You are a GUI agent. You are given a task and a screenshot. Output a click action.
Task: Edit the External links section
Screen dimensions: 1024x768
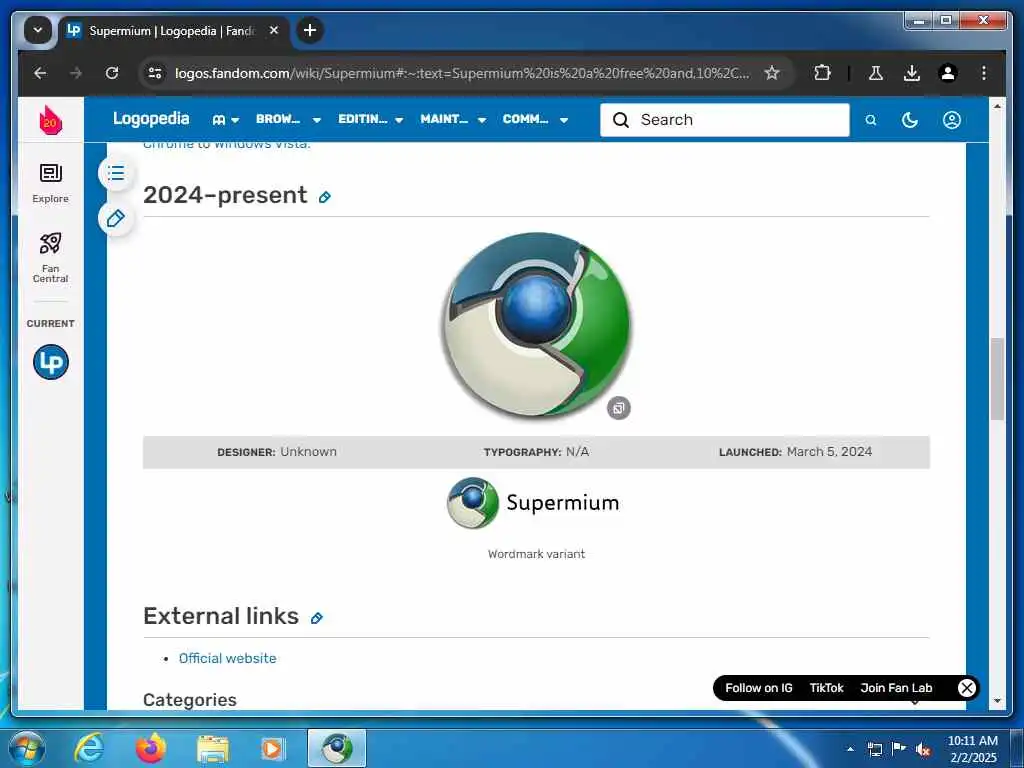point(317,618)
